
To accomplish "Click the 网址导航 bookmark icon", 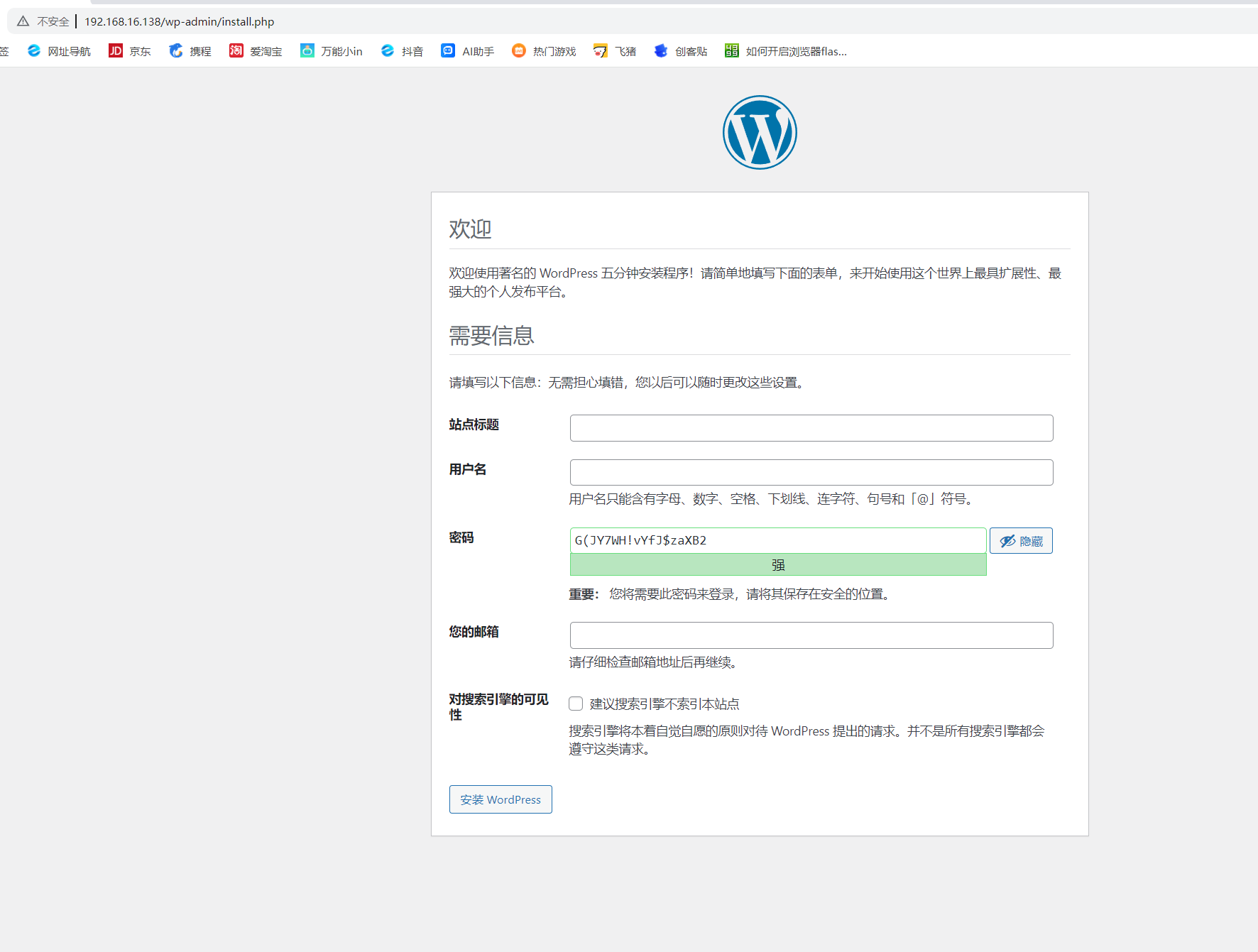I will [34, 50].
